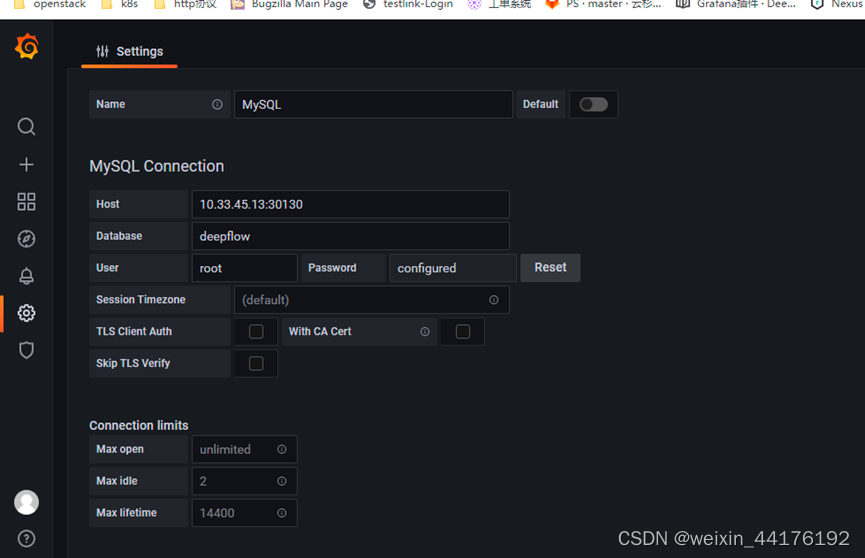Open the Explore compass icon
Viewport: 865px width, 558px height.
click(26, 239)
